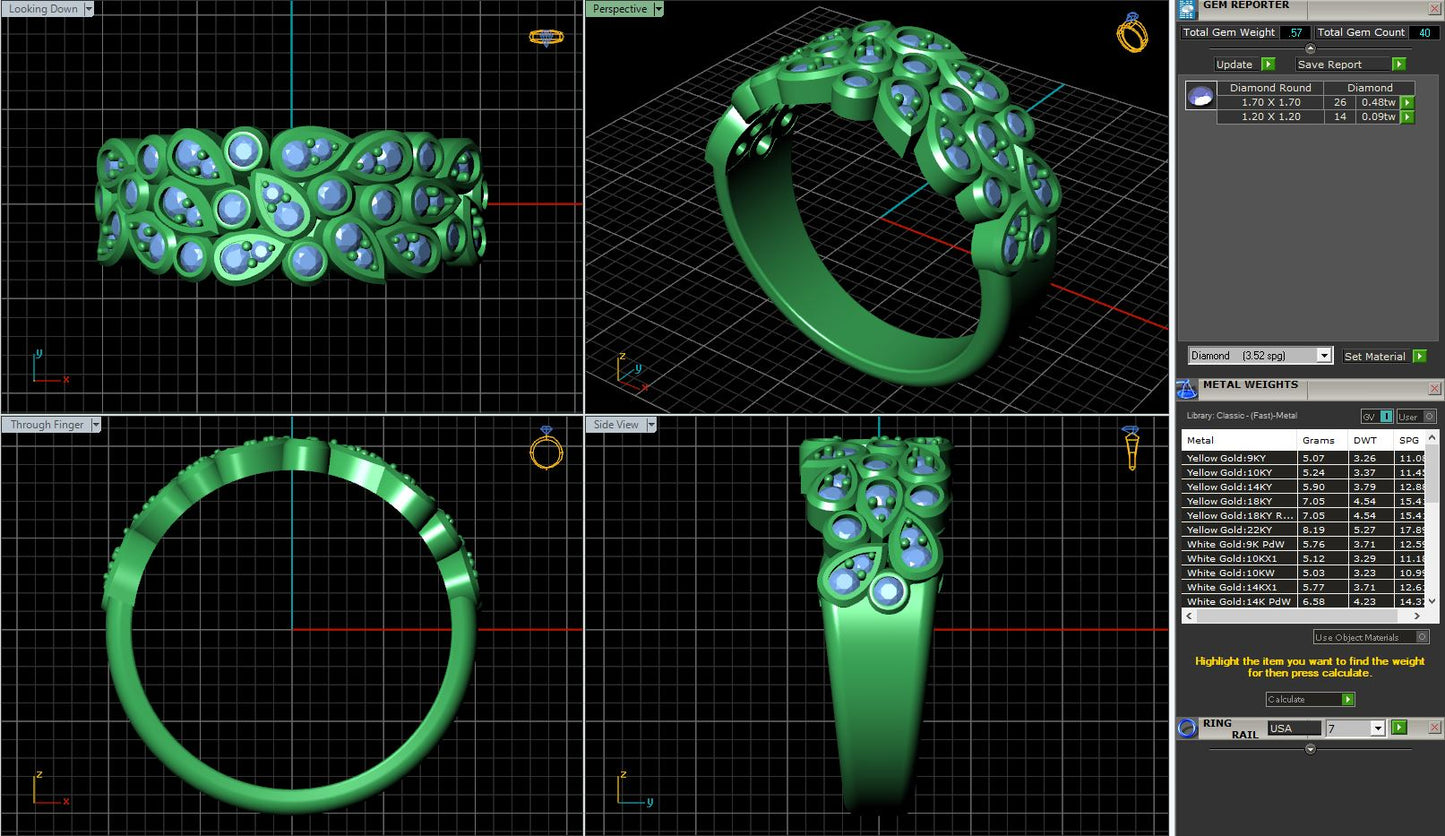
Task: Open the Perspective viewport menu
Action: [658, 8]
